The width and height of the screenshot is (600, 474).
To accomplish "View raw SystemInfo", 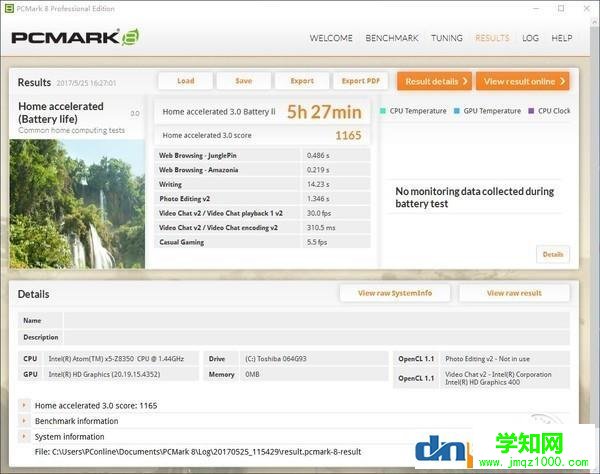I will tap(395, 293).
